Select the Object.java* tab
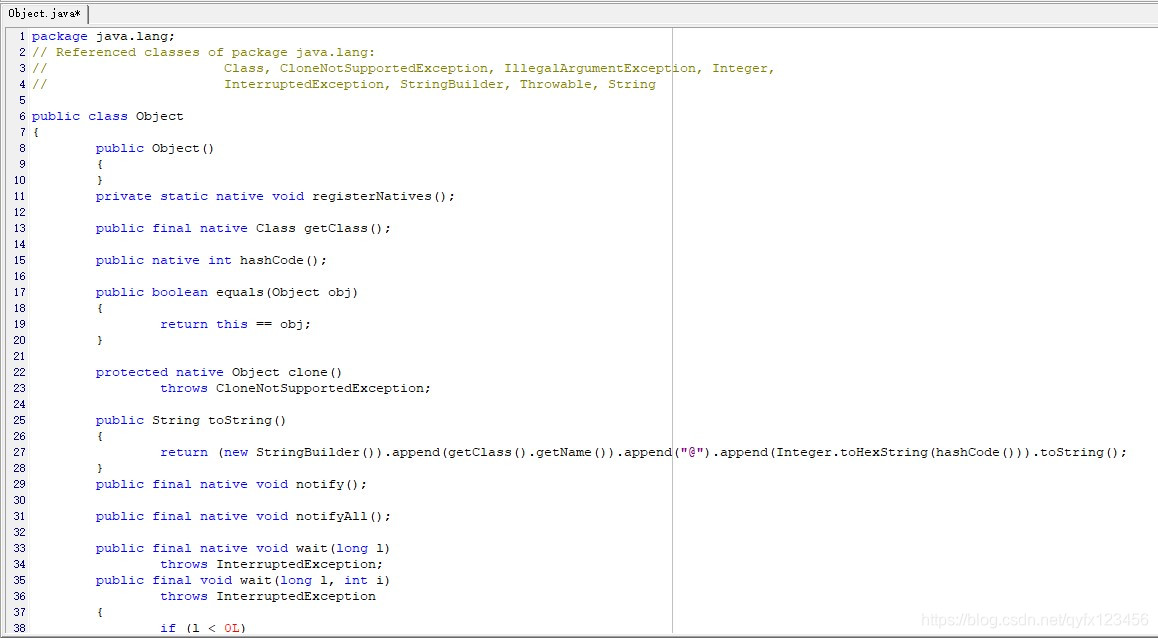This screenshot has width=1158, height=638. coord(44,13)
